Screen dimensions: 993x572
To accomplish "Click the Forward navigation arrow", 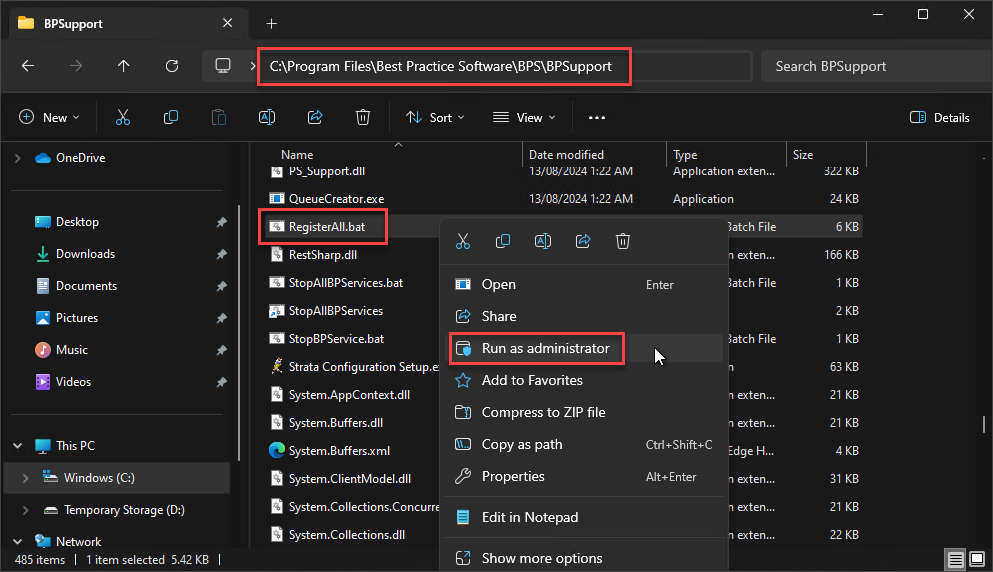I will pyautogui.click(x=76, y=66).
